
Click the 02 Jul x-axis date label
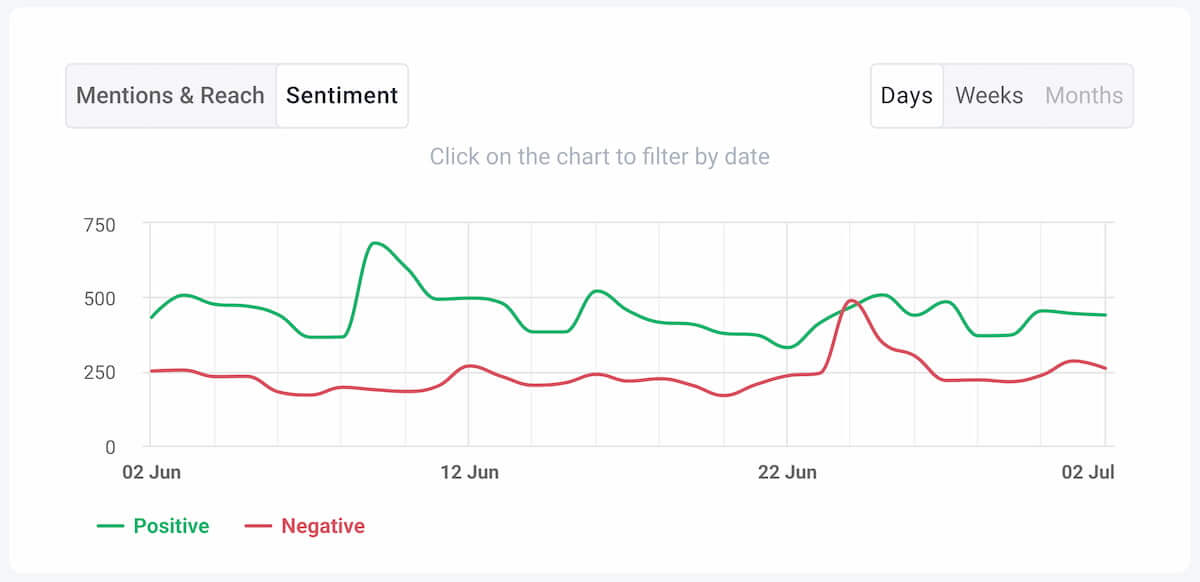tap(1089, 472)
